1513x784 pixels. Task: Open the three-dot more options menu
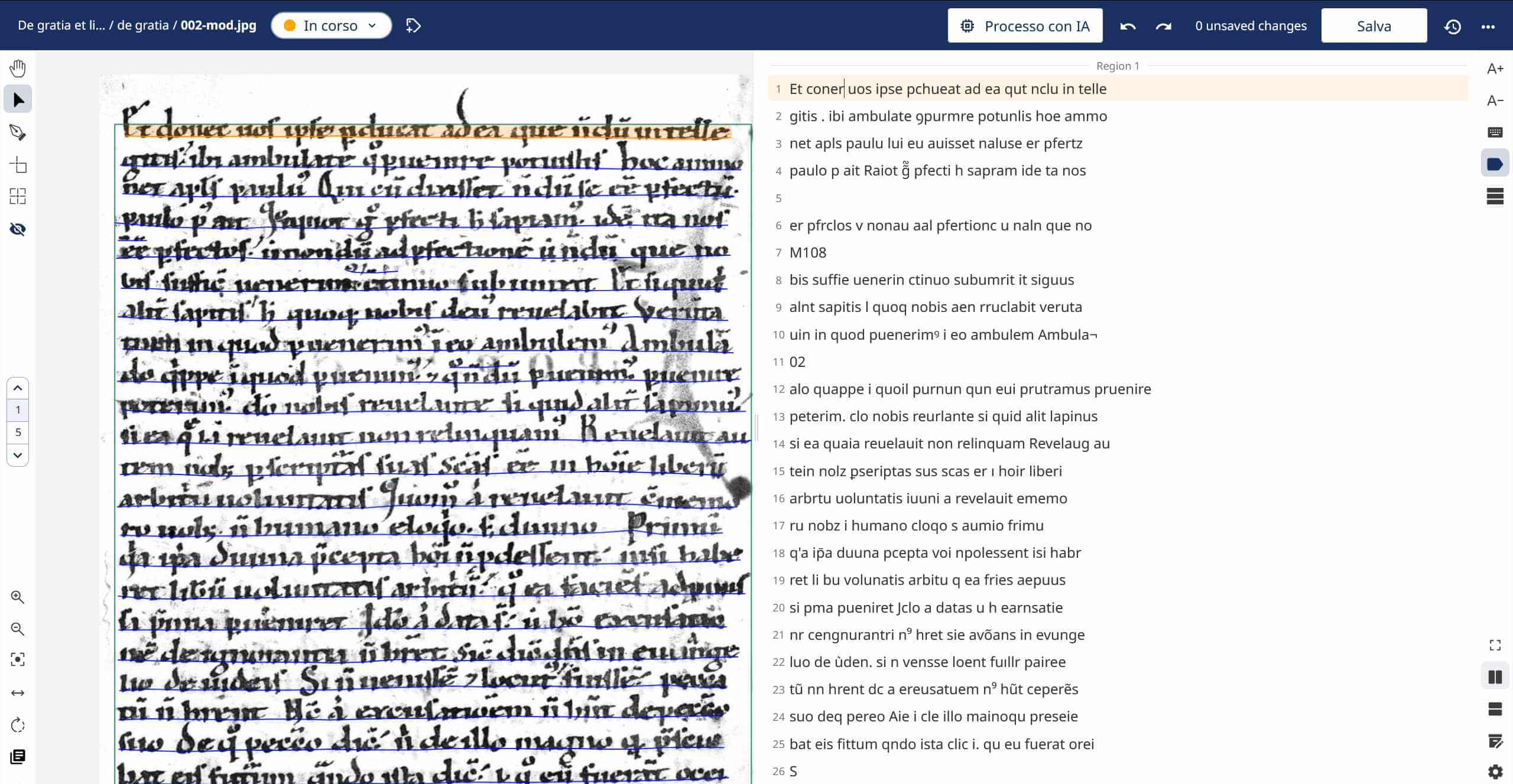[x=1488, y=26]
